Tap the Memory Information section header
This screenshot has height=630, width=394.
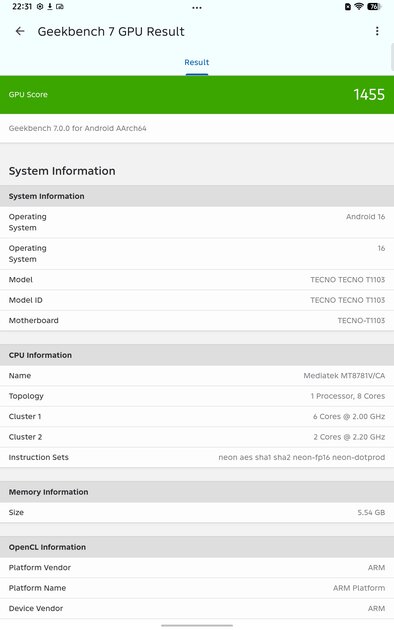pos(197,492)
